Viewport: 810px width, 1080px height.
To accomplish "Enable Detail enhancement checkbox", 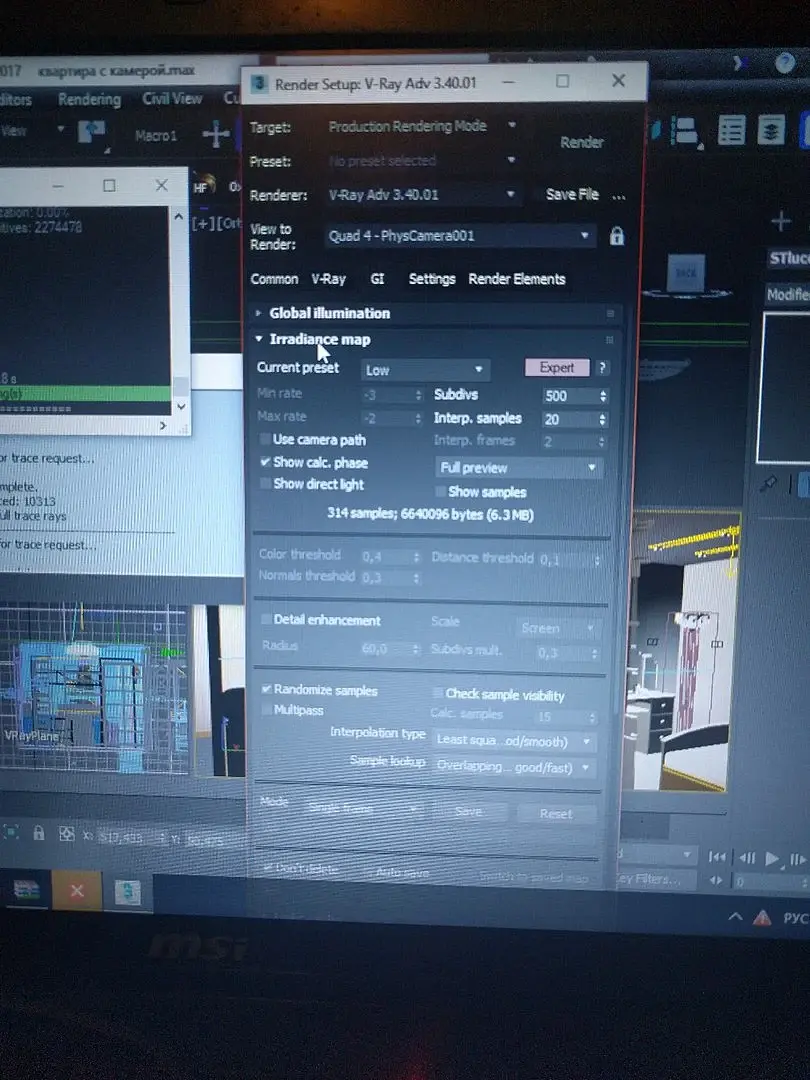I will 266,619.
